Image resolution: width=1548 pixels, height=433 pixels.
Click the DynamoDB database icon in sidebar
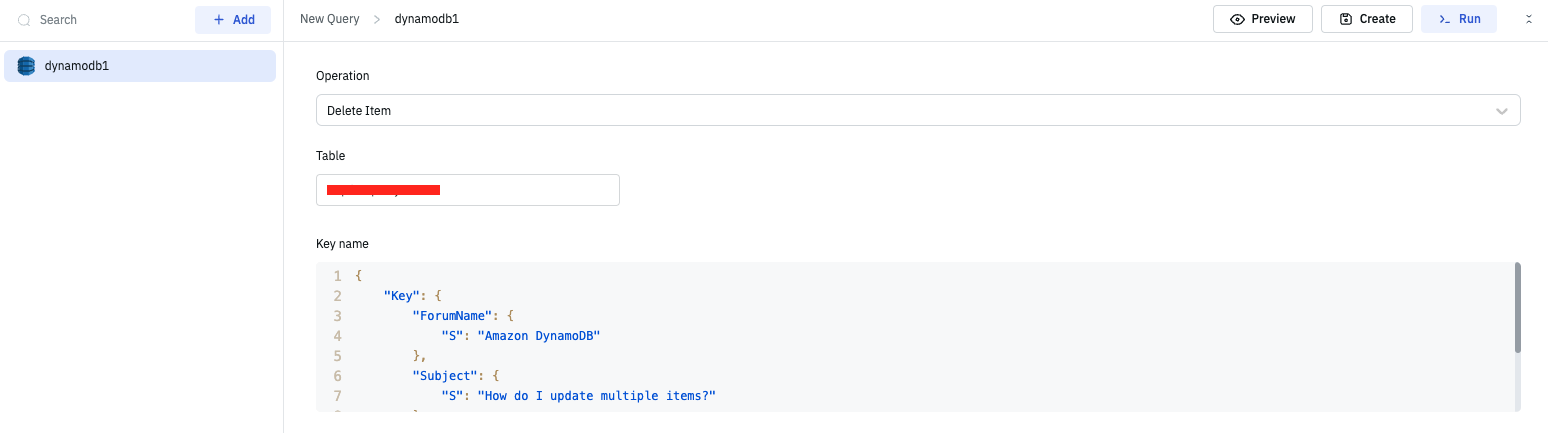26,66
